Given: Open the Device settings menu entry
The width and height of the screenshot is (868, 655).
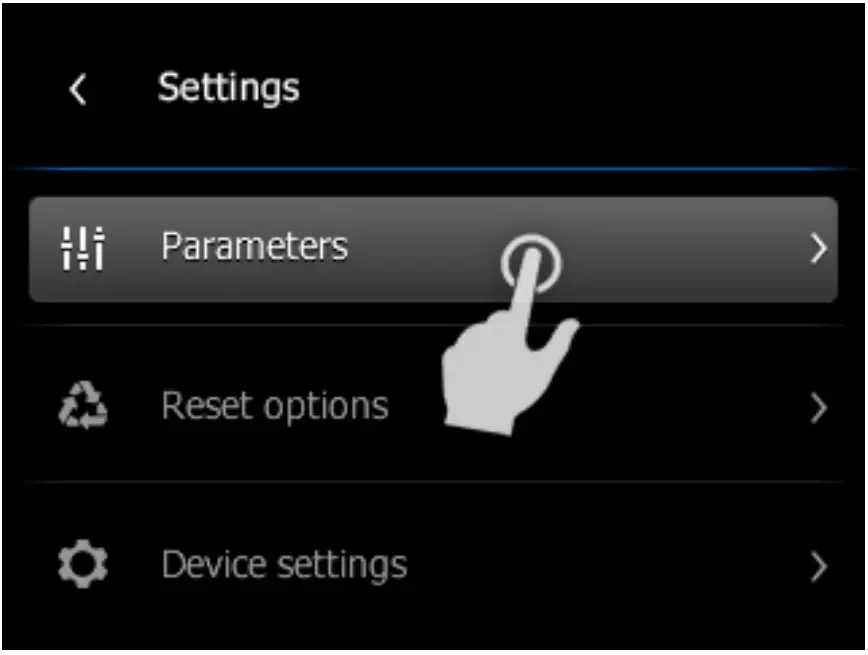Looking at the screenshot, I should coord(284,565).
